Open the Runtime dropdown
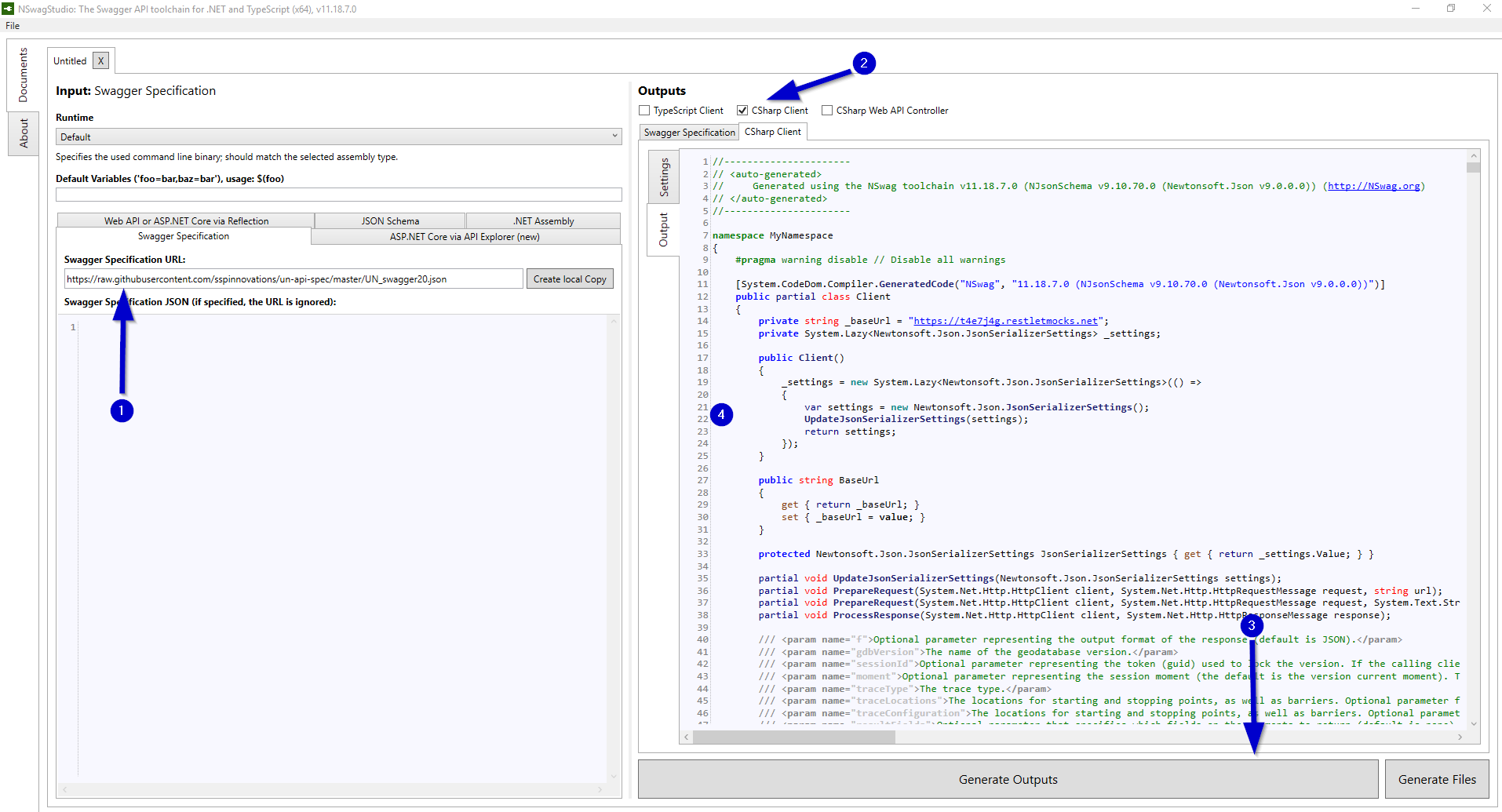Screen dimensions: 1502x812 click(339, 137)
